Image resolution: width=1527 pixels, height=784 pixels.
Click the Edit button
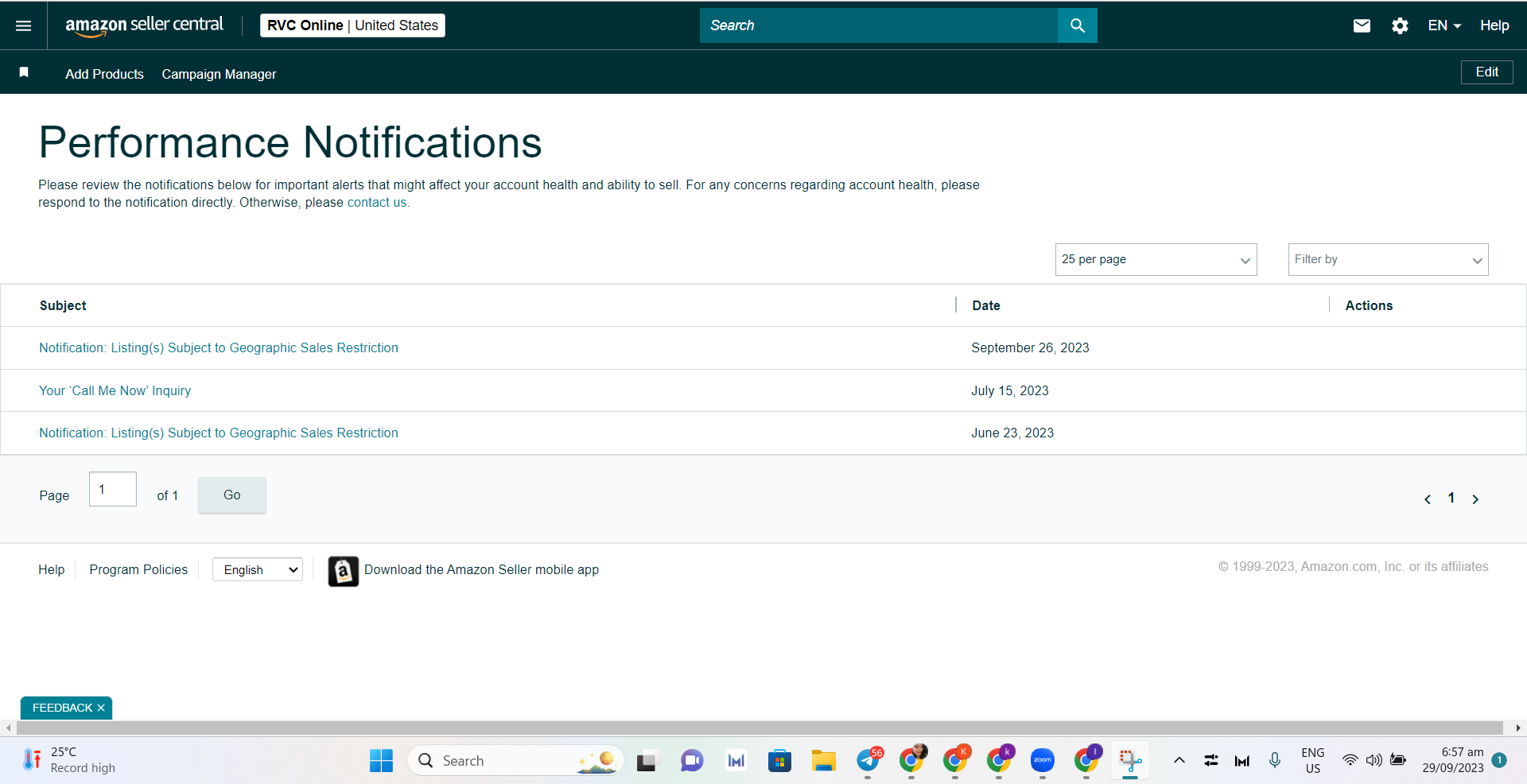point(1486,72)
